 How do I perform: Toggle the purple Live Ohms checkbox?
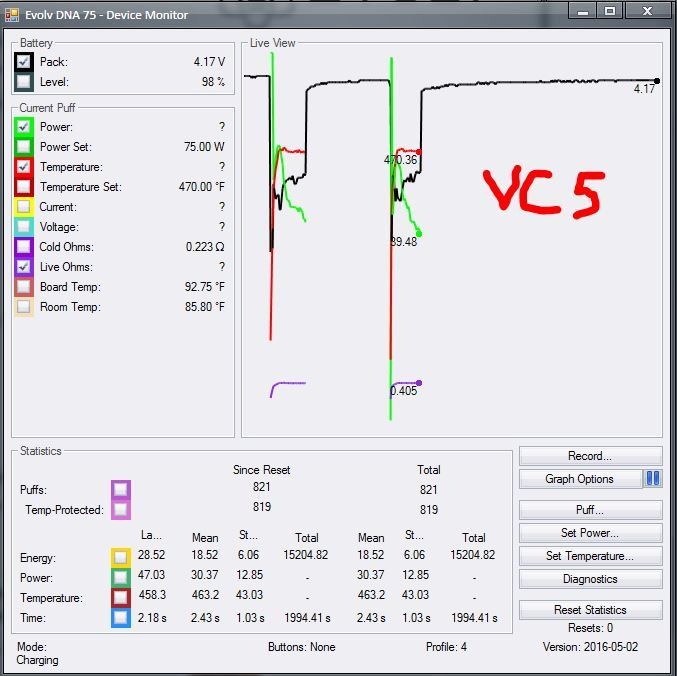pyautogui.click(x=24, y=267)
